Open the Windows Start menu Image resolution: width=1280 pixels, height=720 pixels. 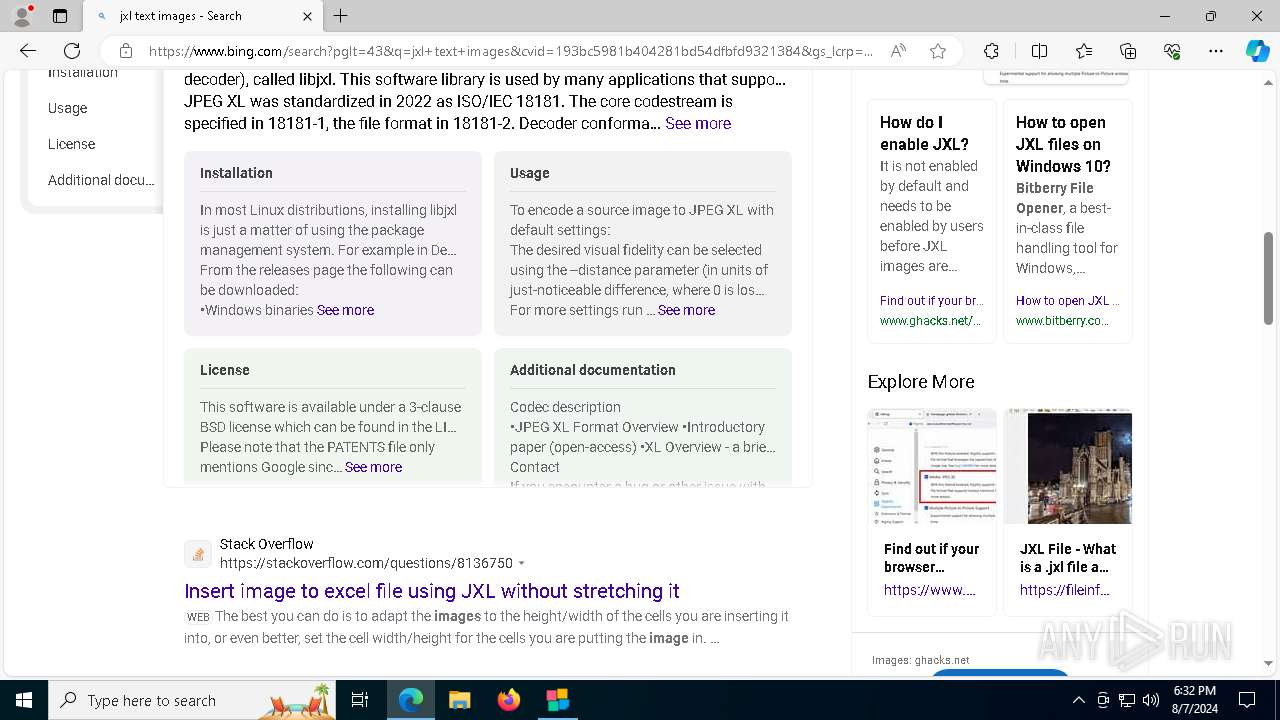pyautogui.click(x=24, y=700)
